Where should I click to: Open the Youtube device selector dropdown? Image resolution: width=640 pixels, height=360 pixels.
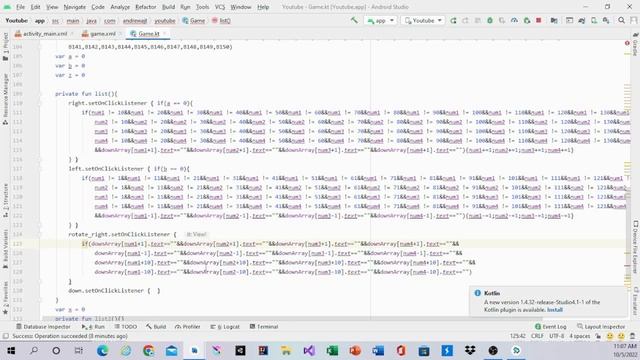pos(423,20)
